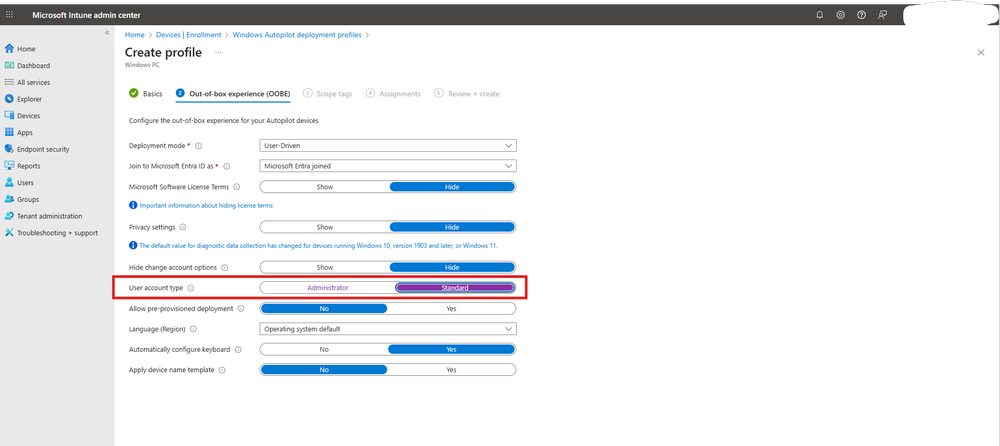The width and height of the screenshot is (1000, 446).
Task: Open the ellipsis menu next to Create profile
Action: click(218, 52)
